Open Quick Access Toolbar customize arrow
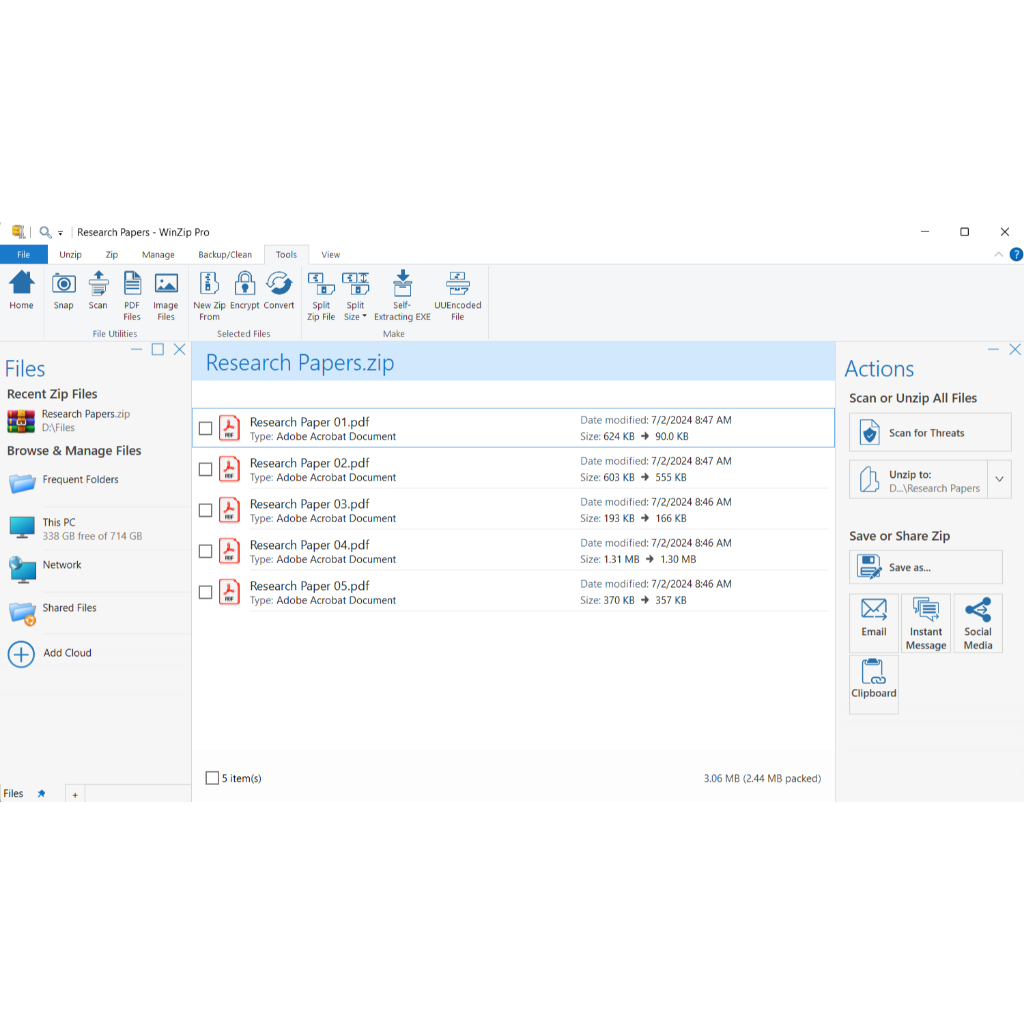 pos(60,233)
